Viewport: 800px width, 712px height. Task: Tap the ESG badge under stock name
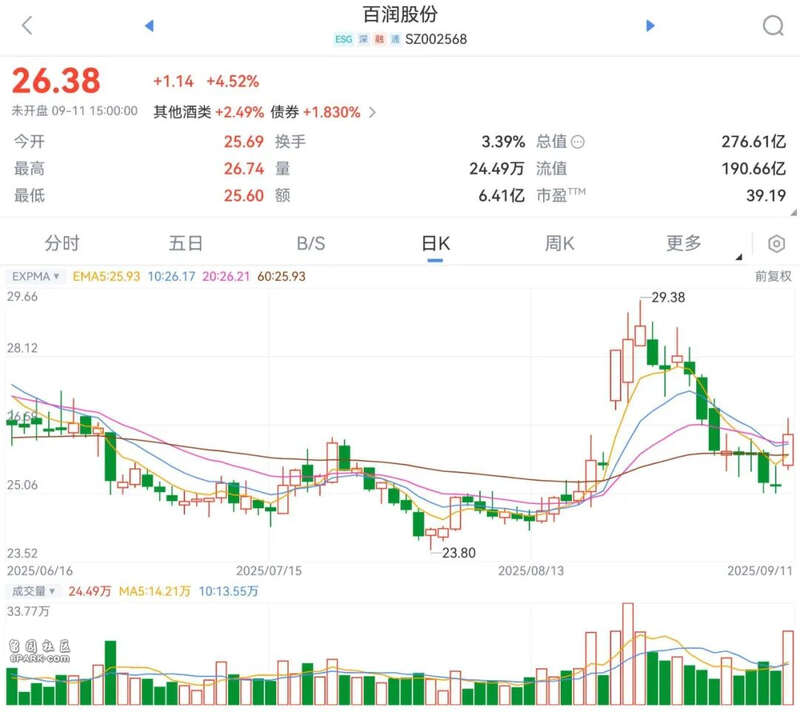click(343, 40)
